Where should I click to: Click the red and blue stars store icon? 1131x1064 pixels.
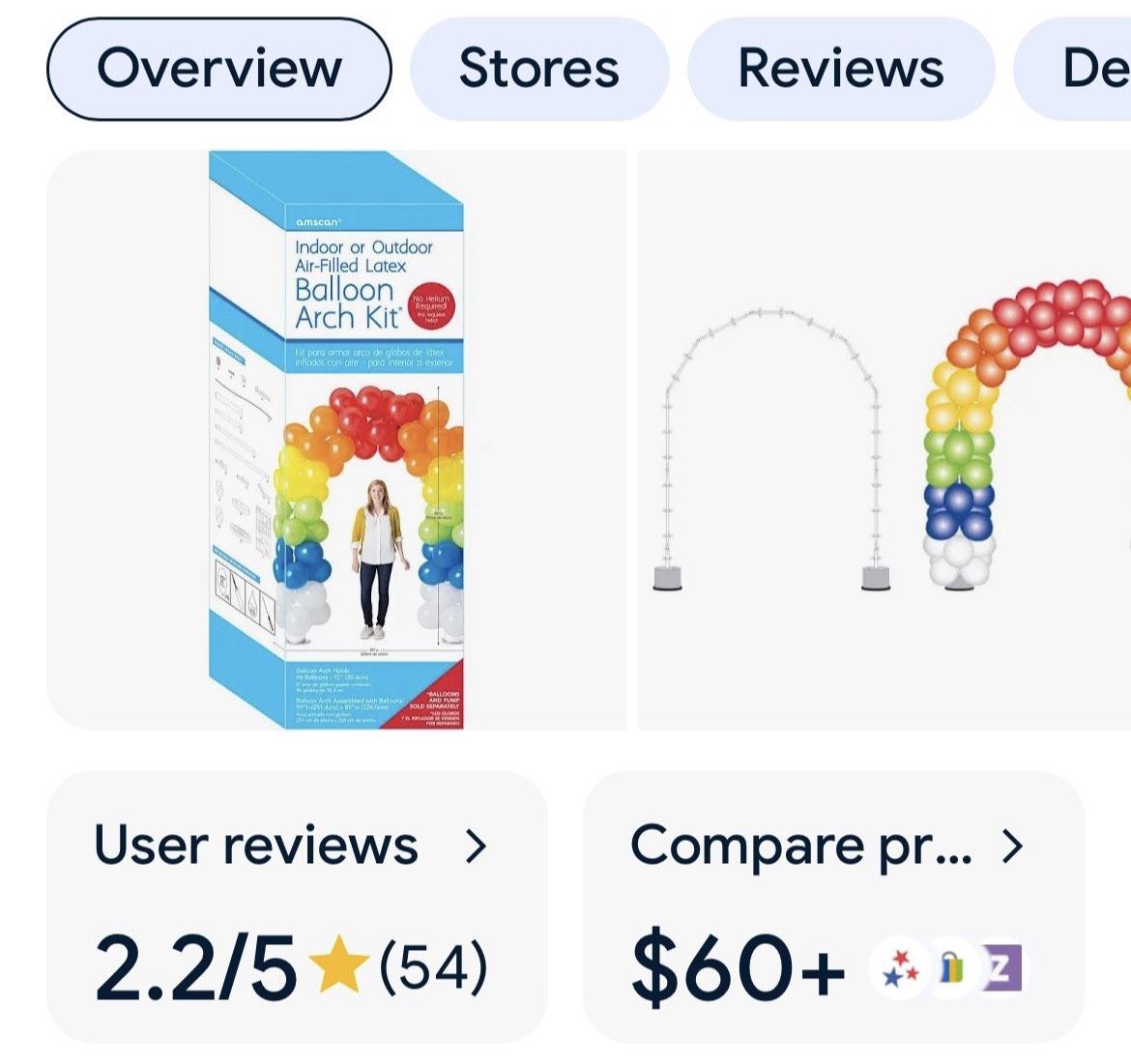[x=902, y=967]
